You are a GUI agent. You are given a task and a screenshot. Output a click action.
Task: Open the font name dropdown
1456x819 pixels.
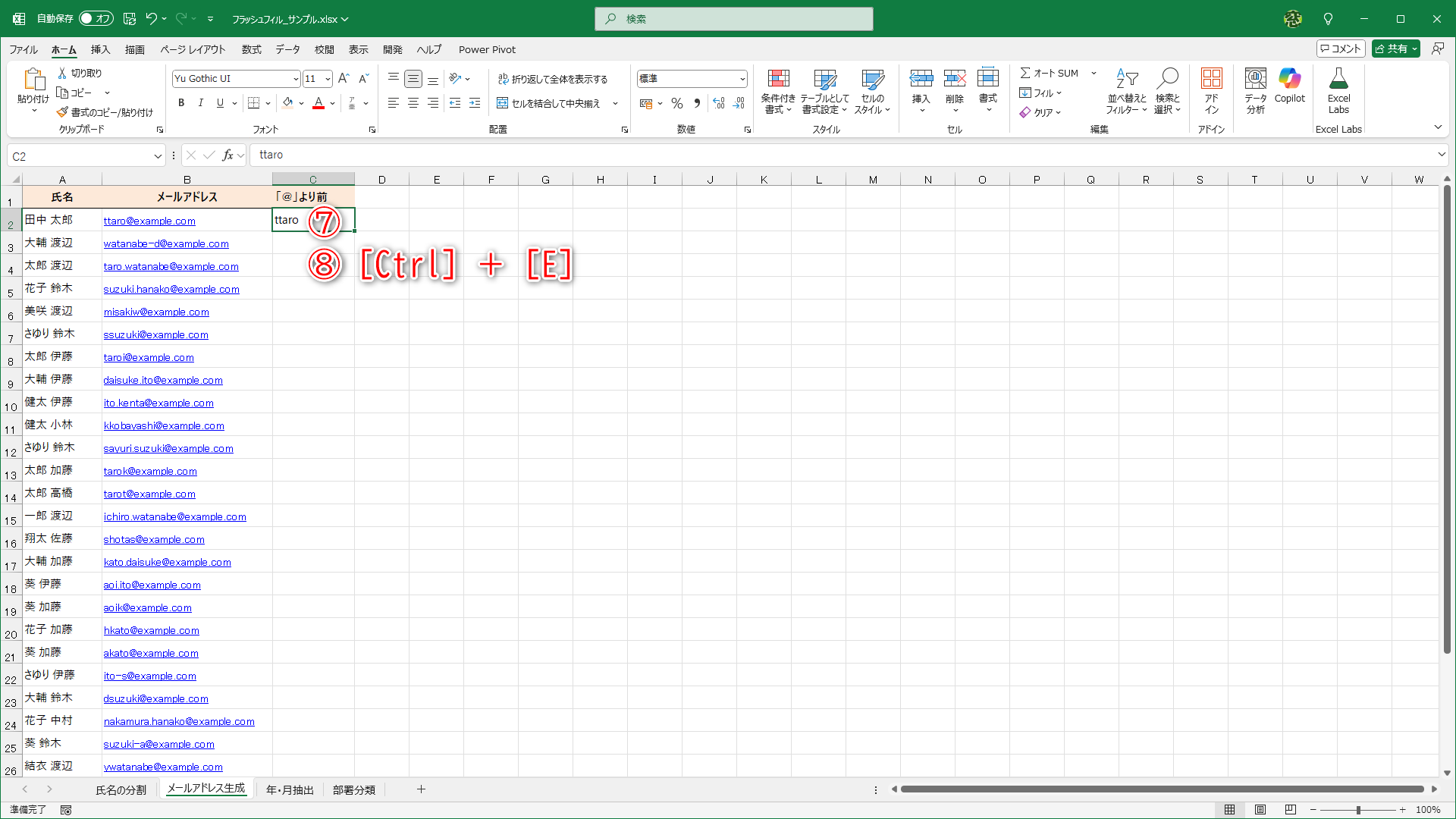(x=296, y=78)
